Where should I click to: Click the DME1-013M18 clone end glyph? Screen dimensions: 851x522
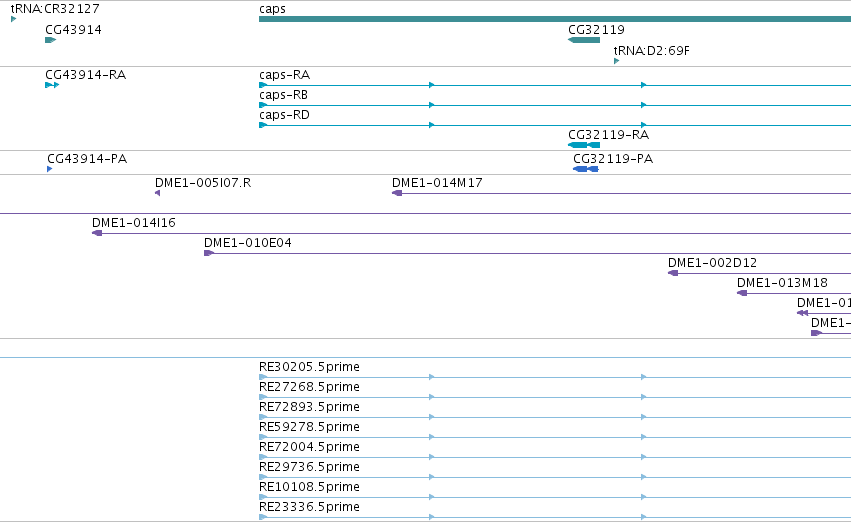(742, 293)
